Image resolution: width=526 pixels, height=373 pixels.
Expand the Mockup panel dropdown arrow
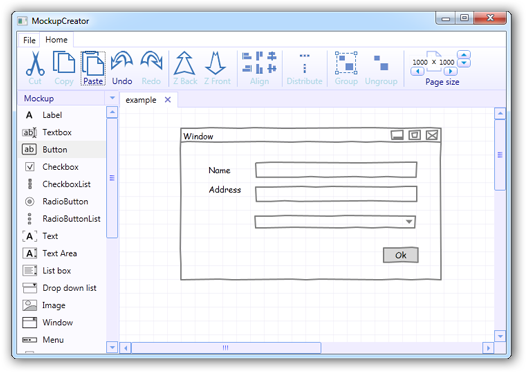[x=112, y=98]
